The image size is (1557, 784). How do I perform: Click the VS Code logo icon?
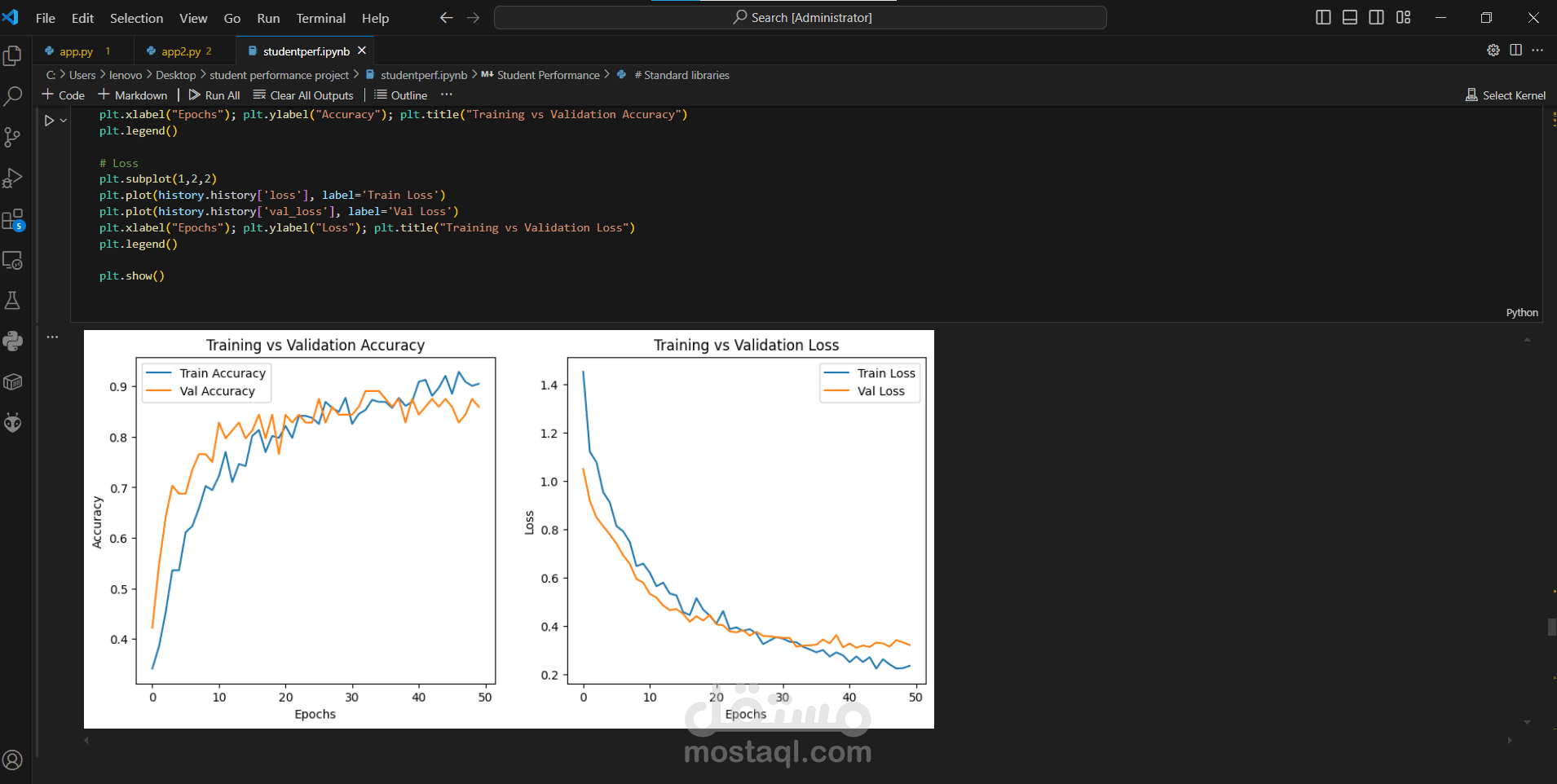click(11, 17)
